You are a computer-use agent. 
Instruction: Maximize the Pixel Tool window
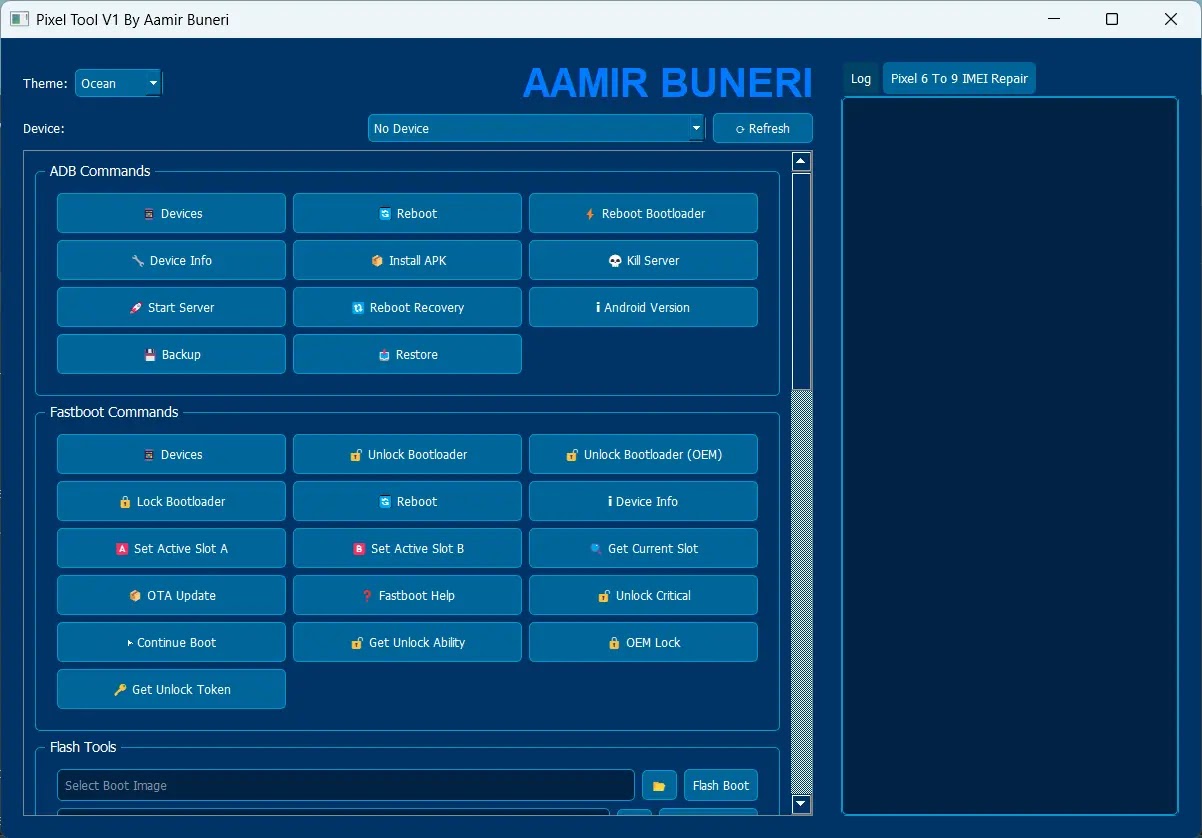[1112, 19]
